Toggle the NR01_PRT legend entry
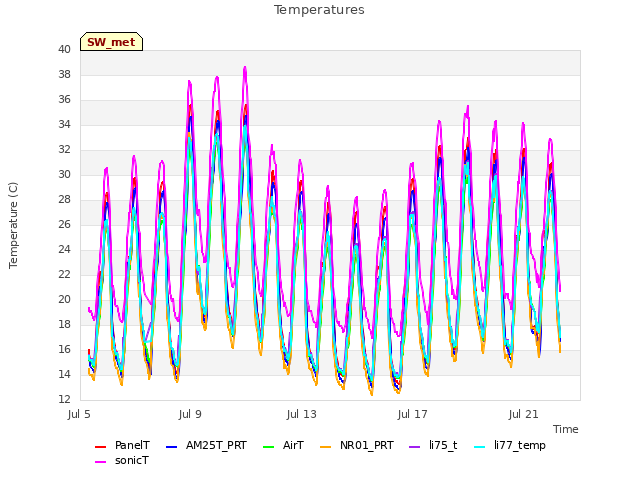The width and height of the screenshot is (640, 480). click(357, 445)
